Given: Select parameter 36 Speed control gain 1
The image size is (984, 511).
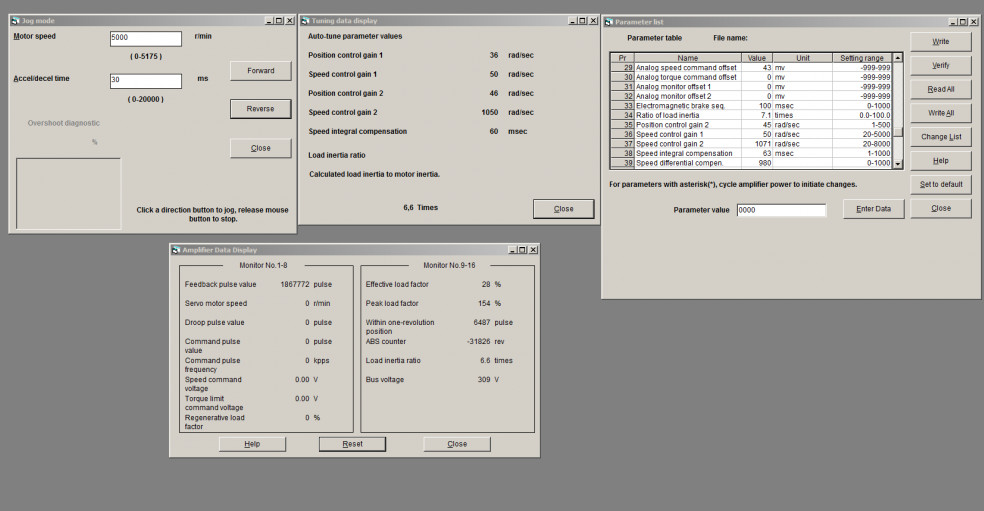Looking at the screenshot, I should click(751, 134).
